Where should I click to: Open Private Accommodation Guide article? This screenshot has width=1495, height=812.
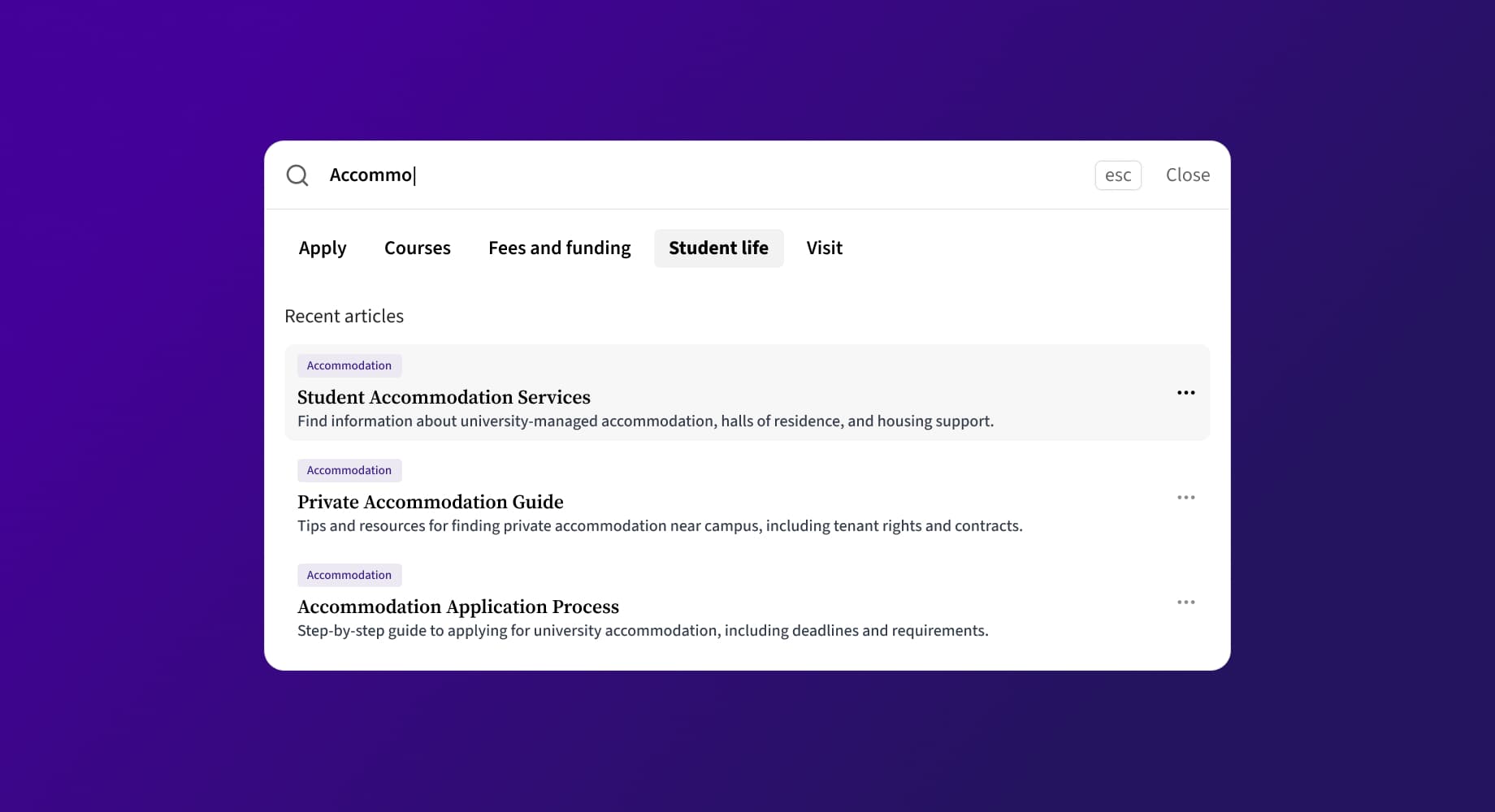pos(430,503)
